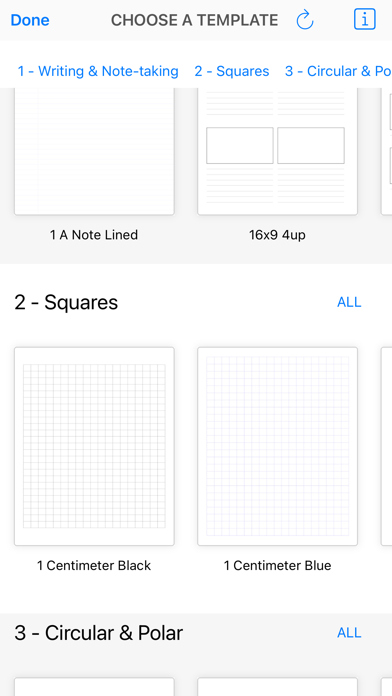Tap the circular refresh arrow icon
This screenshot has height=696, width=392.
(x=305, y=20)
